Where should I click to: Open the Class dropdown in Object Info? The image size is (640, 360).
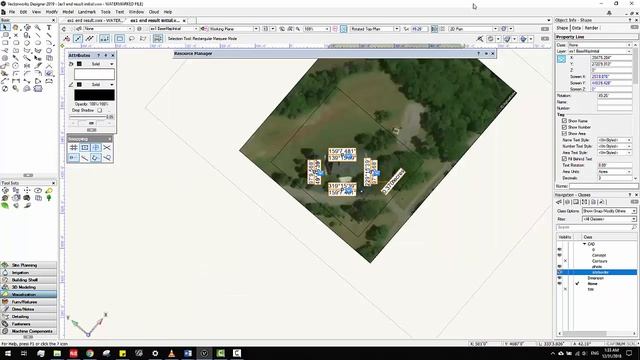(x=600, y=45)
